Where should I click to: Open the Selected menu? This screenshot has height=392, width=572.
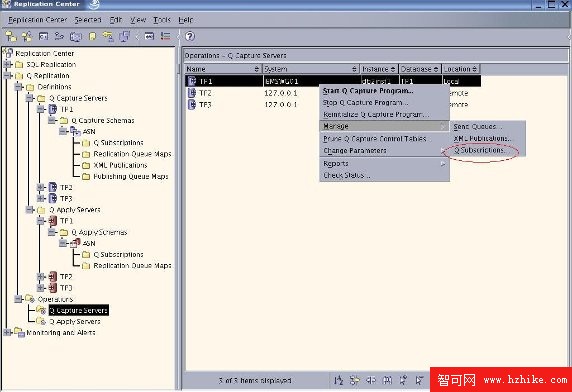(x=88, y=20)
